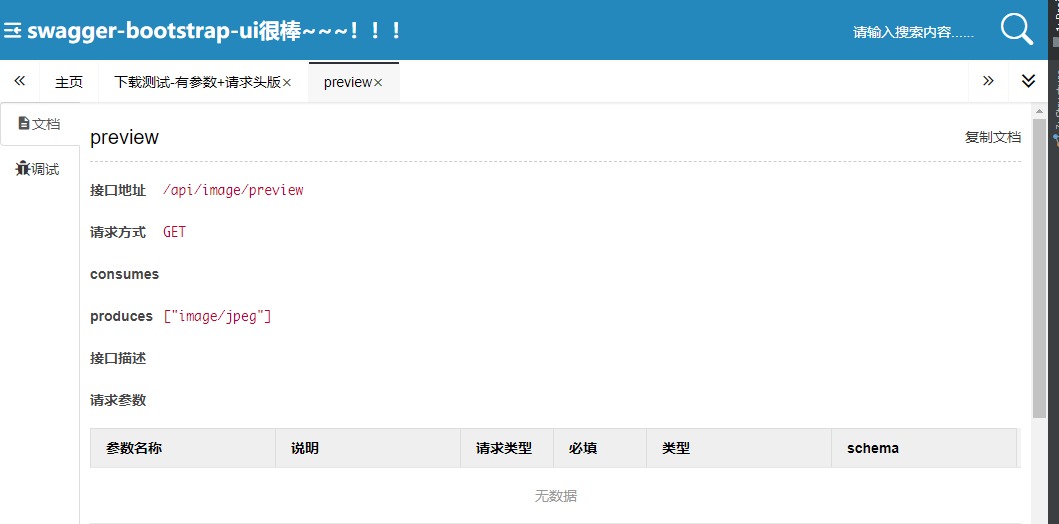Focus the 请输入搜索内容 search box
Image resolution: width=1059 pixels, height=524 pixels.
912,32
